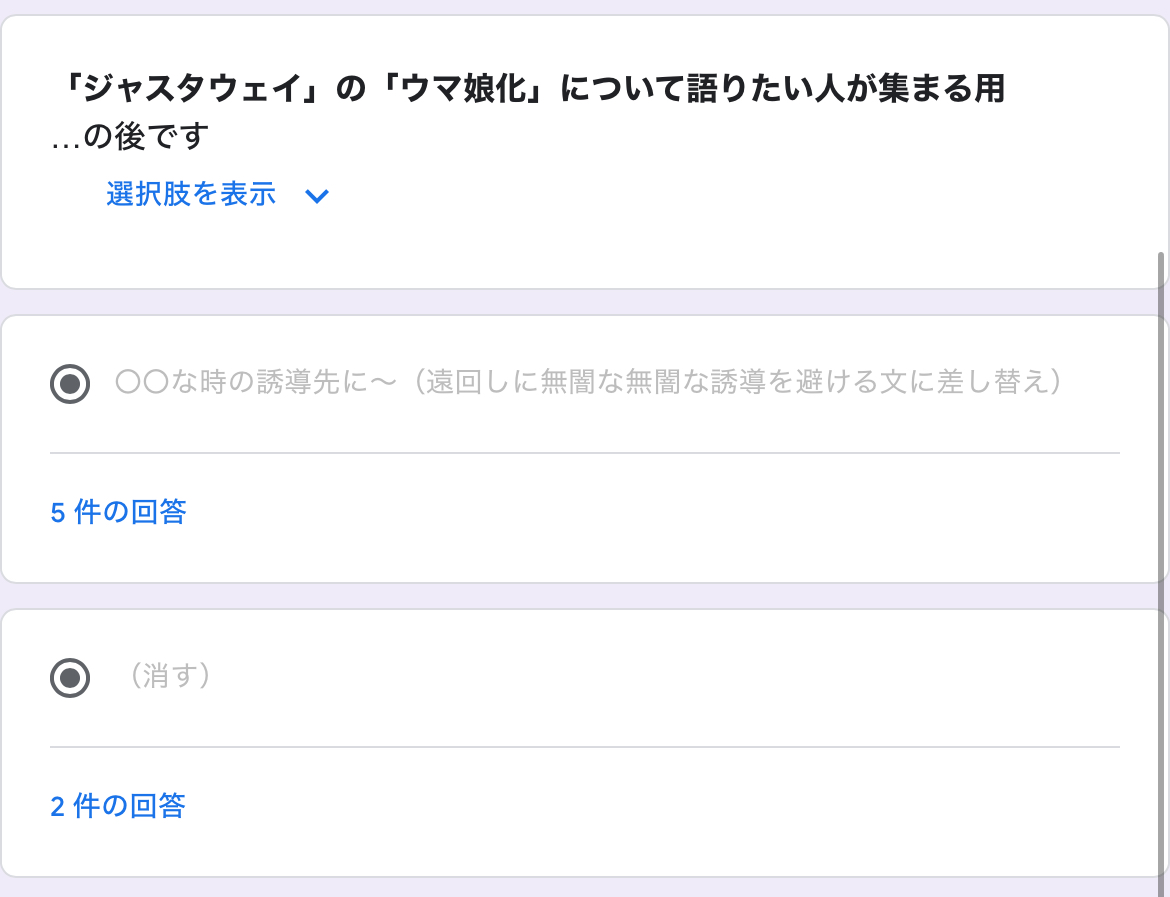The height and width of the screenshot is (897, 1170).
Task: Select the 〇〇な時の誘導先に radio button
Action: (70, 383)
